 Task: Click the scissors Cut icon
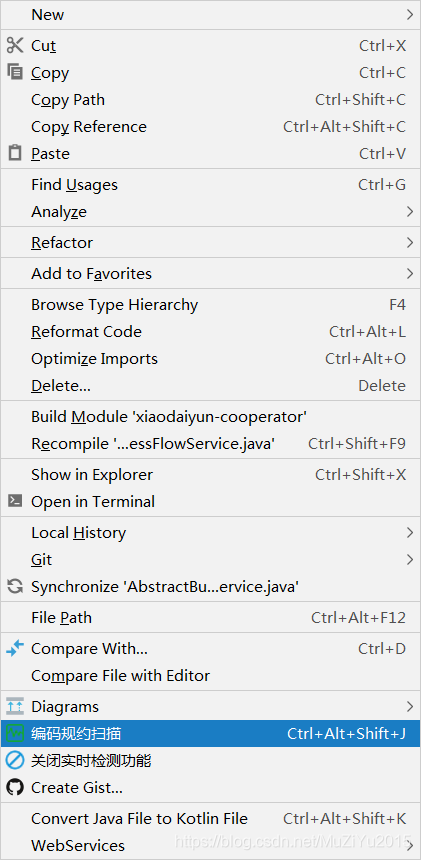point(15,45)
